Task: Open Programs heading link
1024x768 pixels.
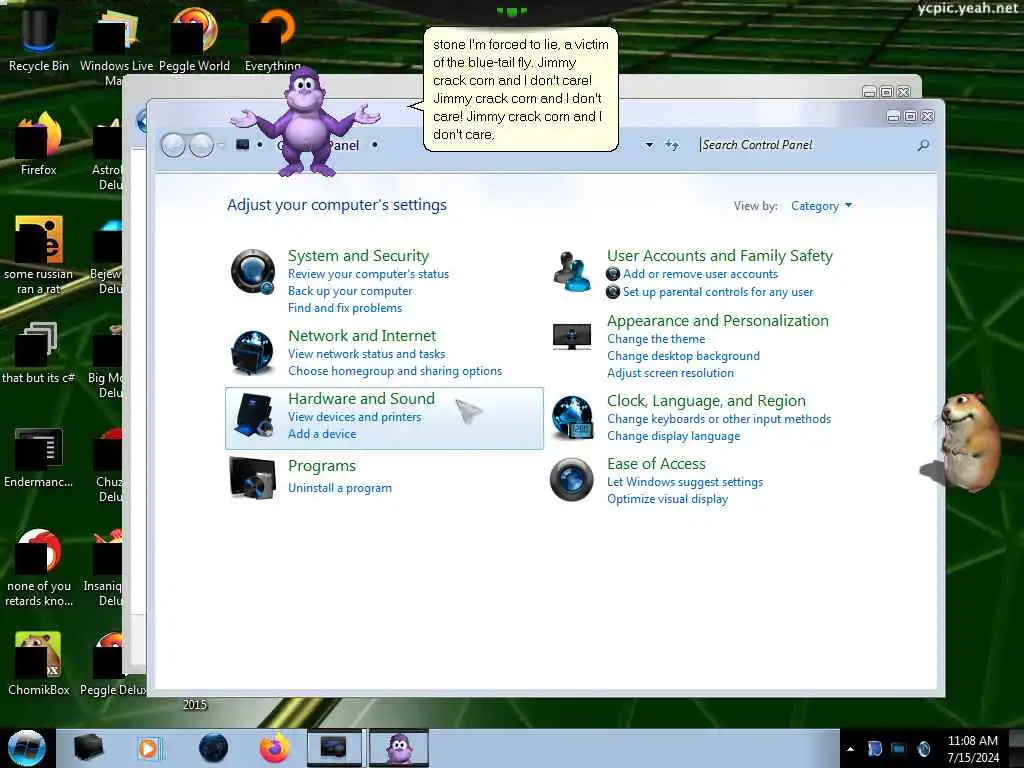Action: coord(322,466)
